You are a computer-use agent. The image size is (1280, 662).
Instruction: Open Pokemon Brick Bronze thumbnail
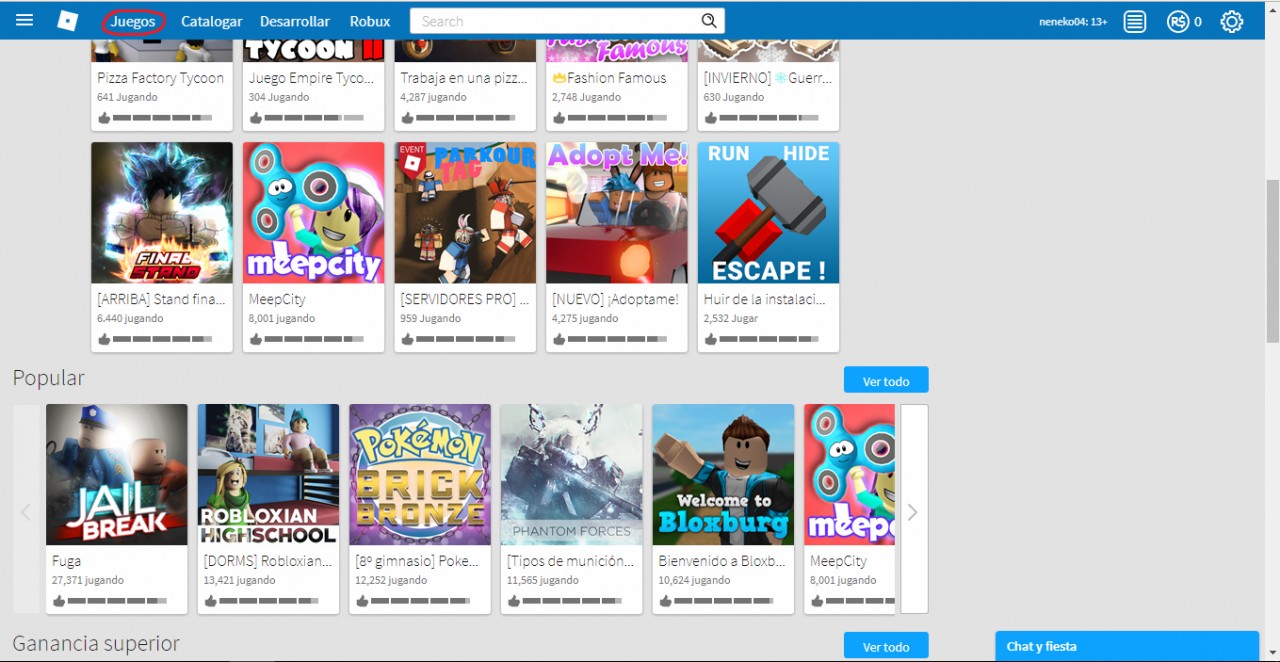[x=420, y=474]
